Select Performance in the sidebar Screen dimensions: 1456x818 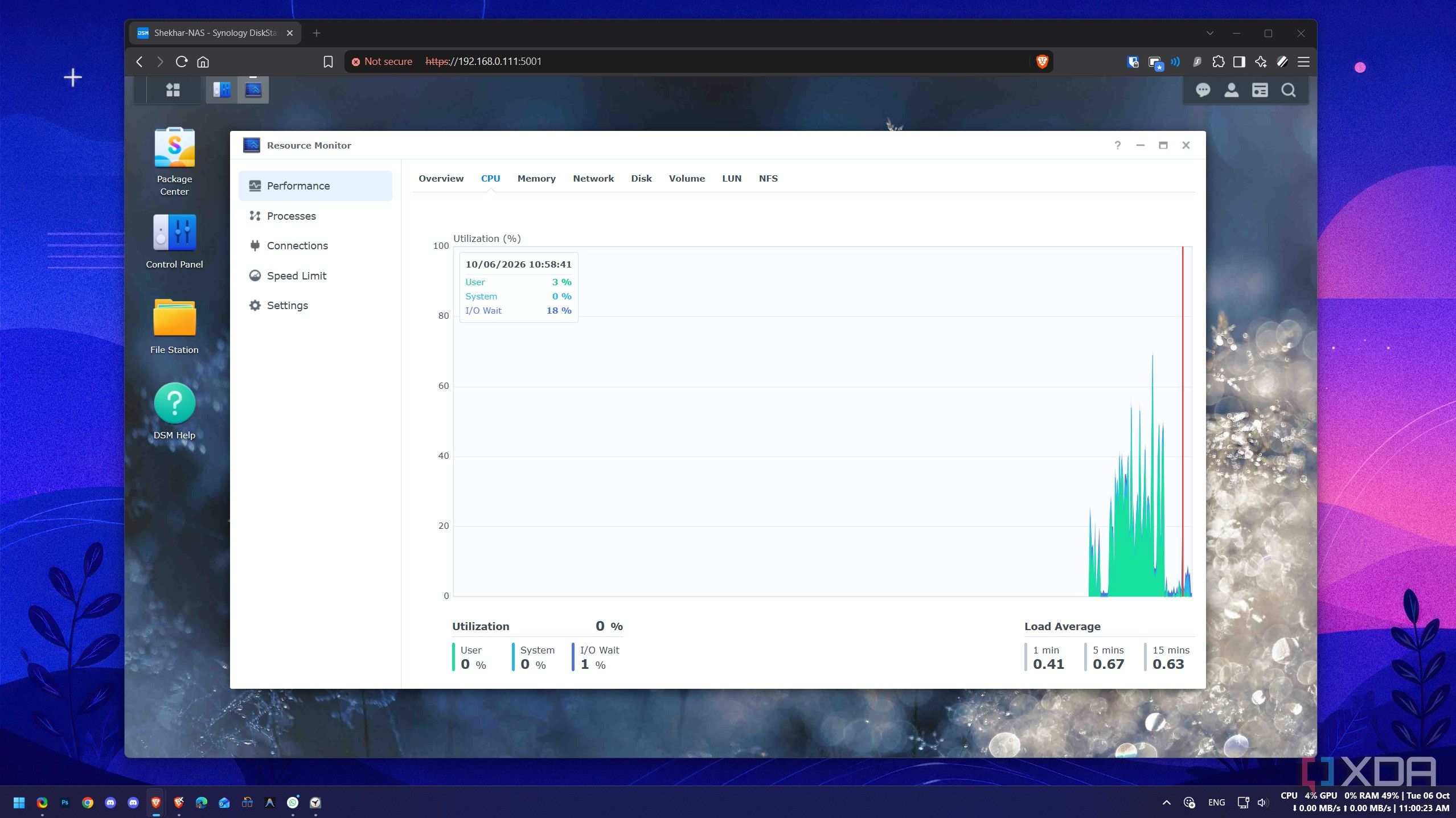(315, 186)
